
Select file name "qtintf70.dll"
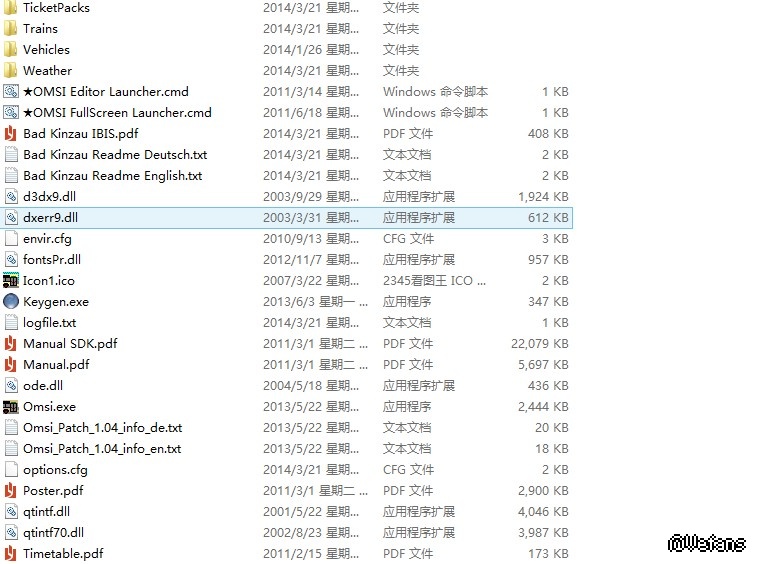coord(53,533)
